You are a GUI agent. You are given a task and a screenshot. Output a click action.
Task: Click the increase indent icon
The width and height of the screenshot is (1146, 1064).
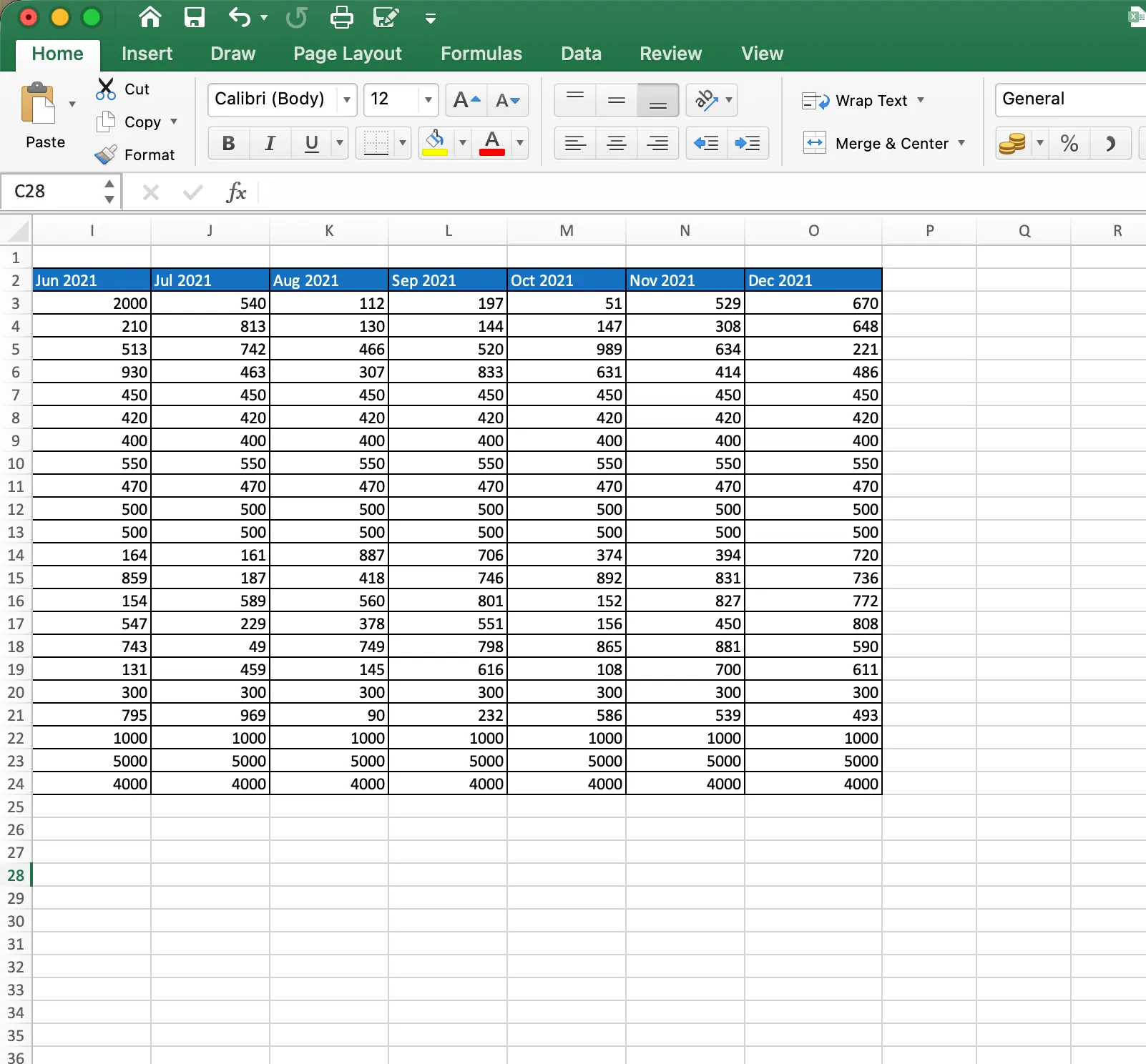tap(748, 144)
